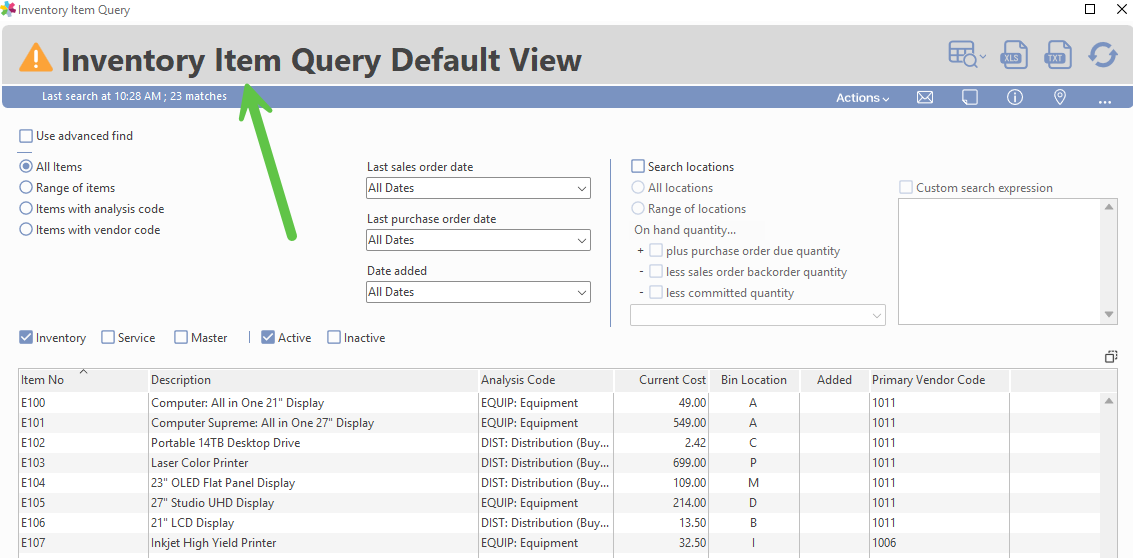1133x558 pixels.
Task: Click the results table vertical scrollbar up arrow
Action: pos(1109,402)
